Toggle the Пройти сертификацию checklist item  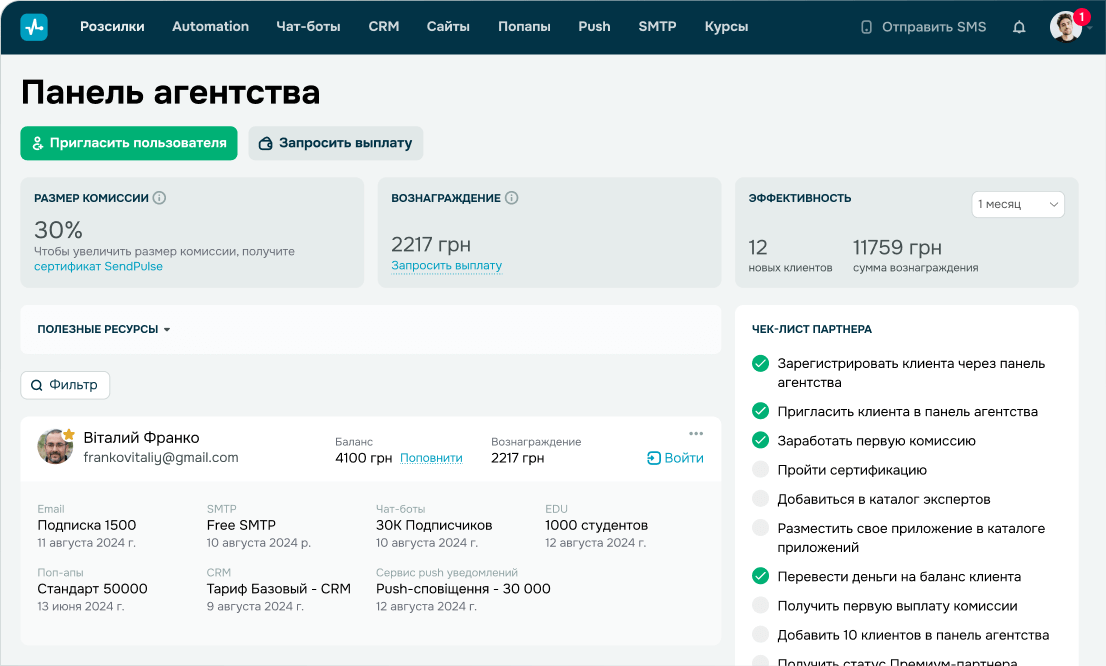click(760, 470)
